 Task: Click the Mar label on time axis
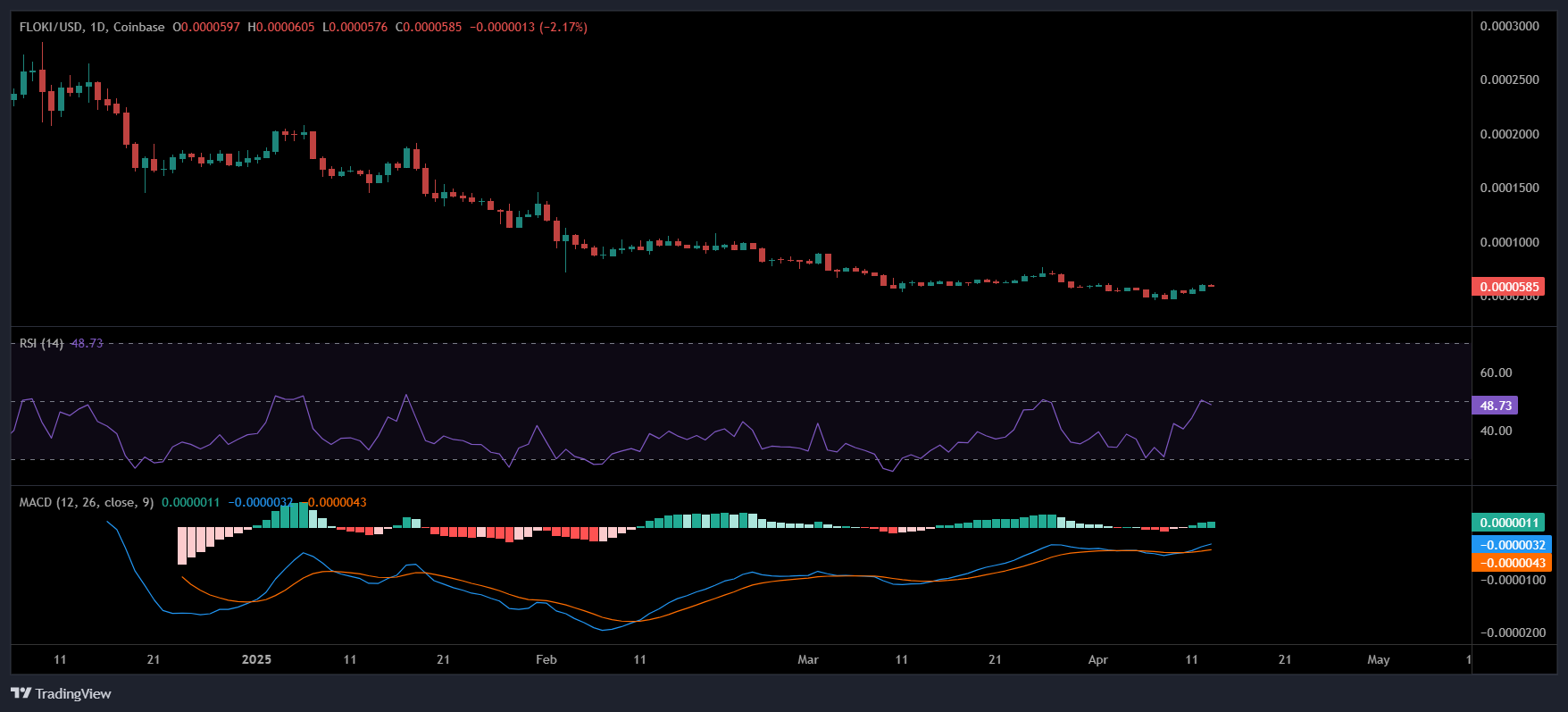pyautogui.click(x=807, y=659)
